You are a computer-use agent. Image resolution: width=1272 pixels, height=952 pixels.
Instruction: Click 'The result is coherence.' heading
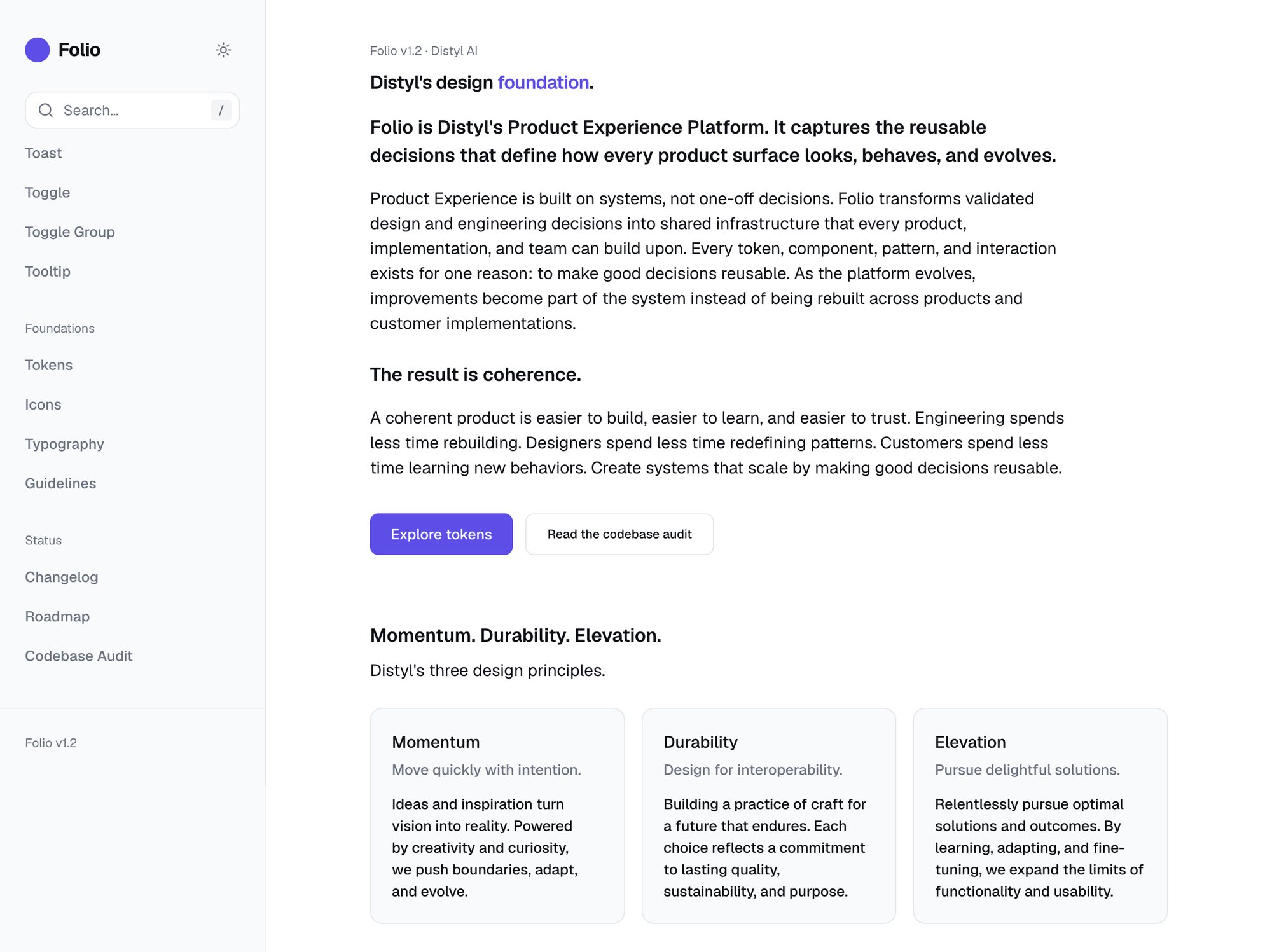pos(476,375)
